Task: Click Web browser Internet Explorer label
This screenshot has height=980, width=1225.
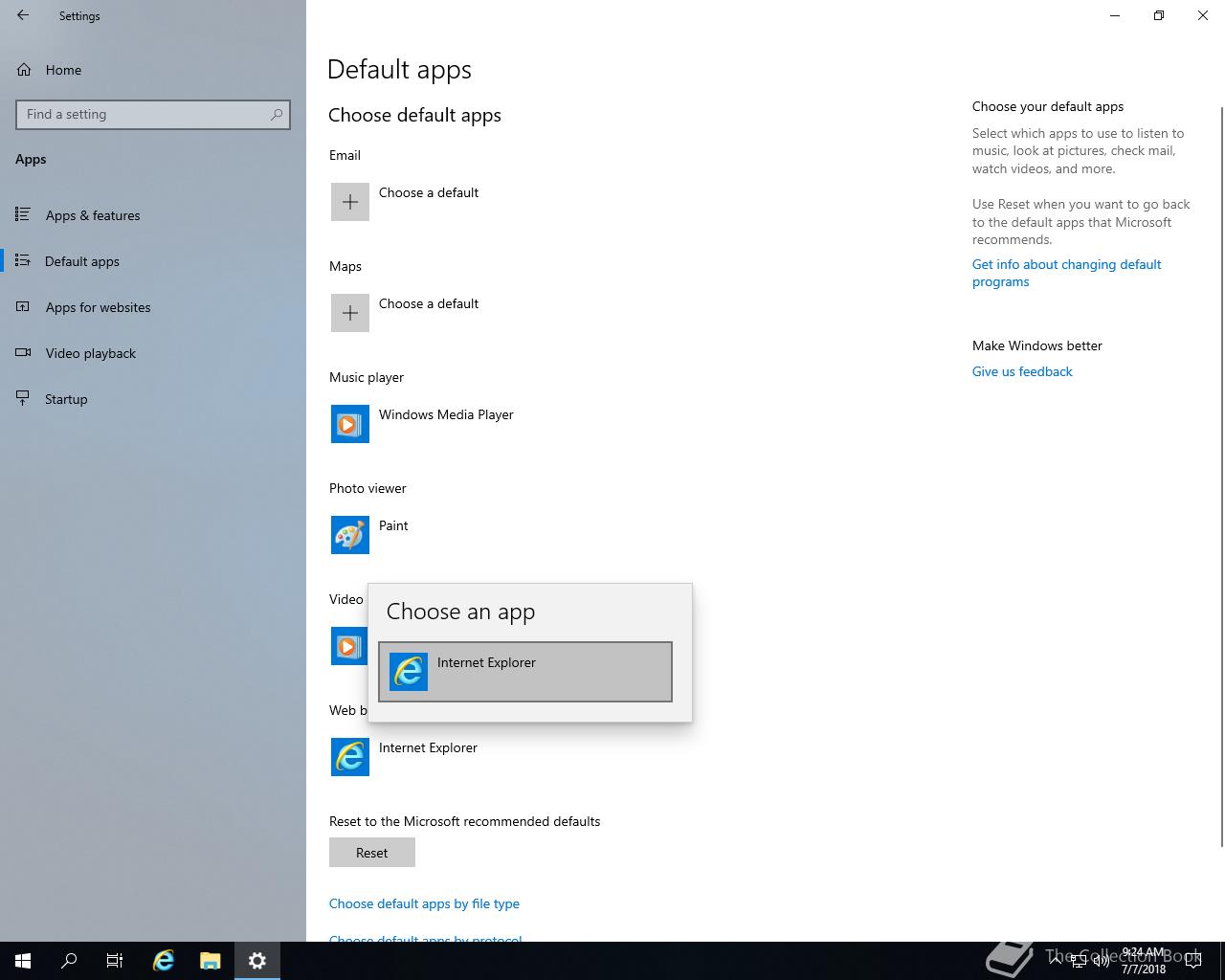Action: [x=428, y=747]
